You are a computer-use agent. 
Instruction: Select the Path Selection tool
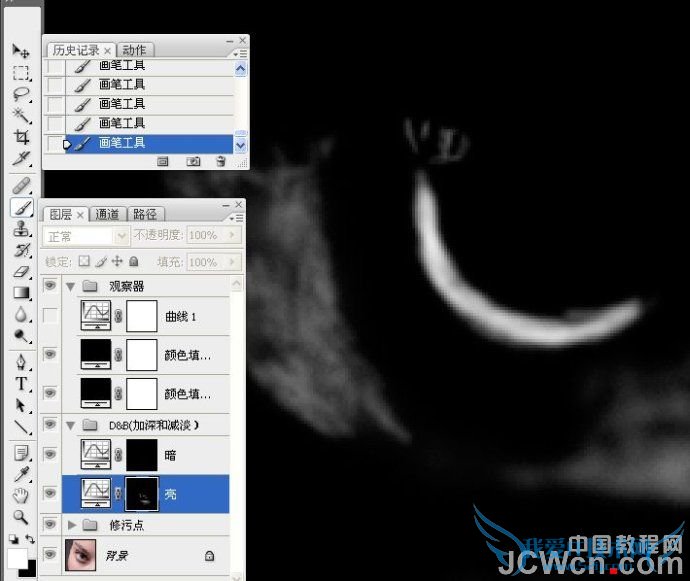tap(21, 405)
